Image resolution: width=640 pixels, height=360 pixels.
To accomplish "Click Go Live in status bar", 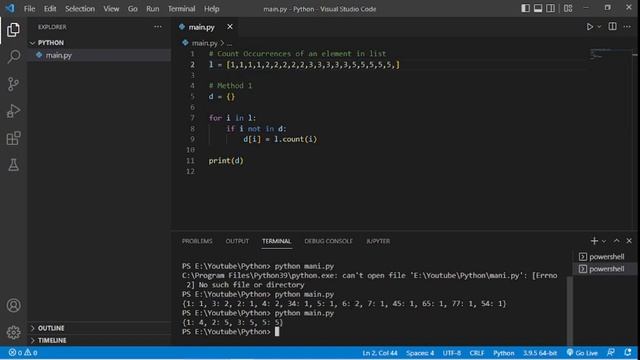I will [x=582, y=353].
